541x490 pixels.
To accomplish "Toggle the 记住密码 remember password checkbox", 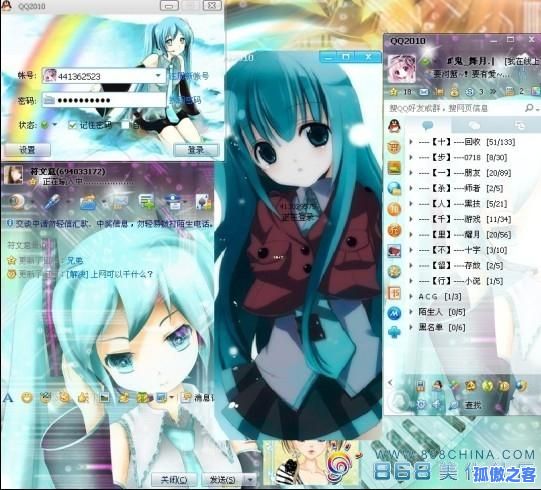I will click(x=72, y=125).
